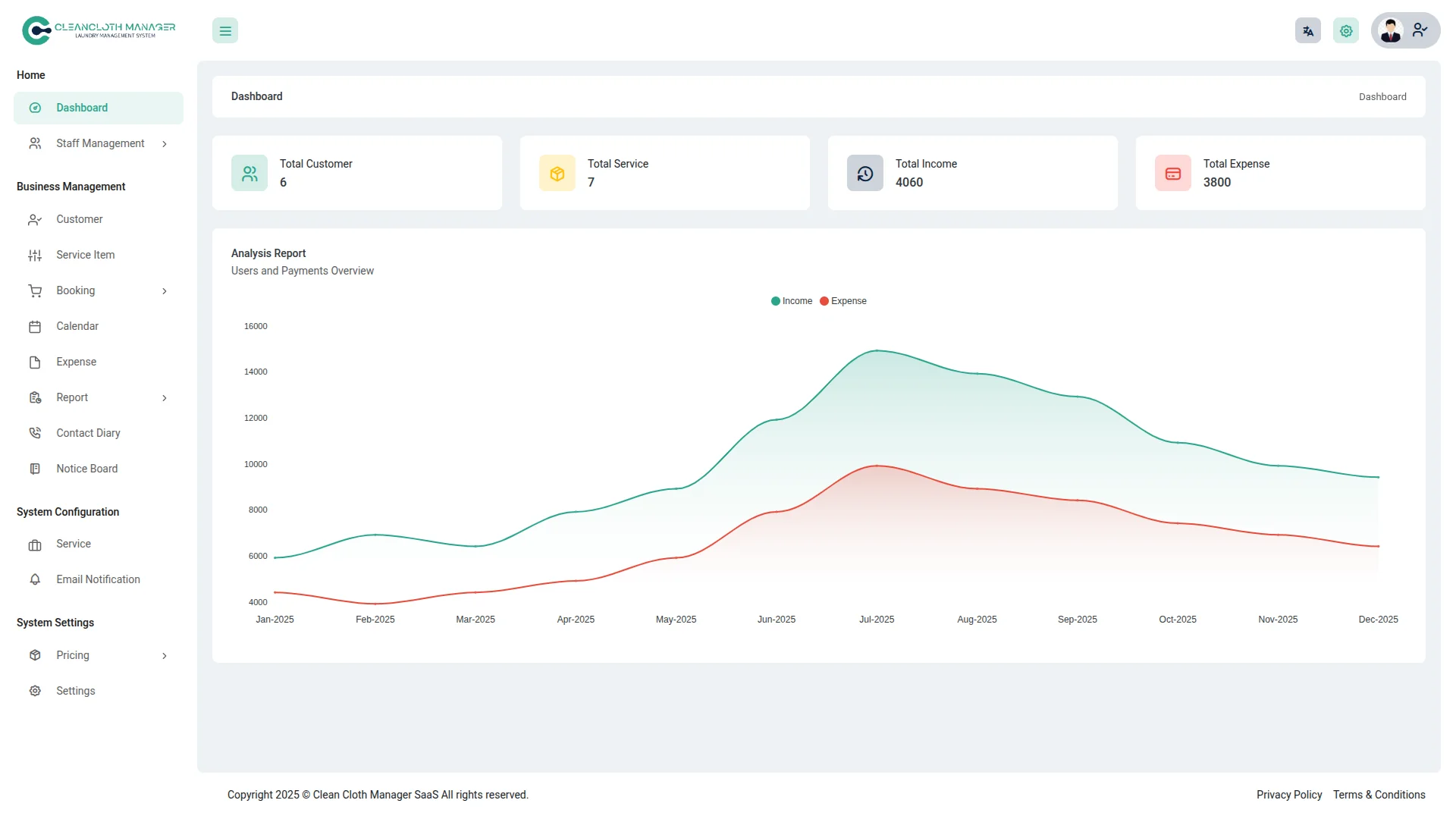Click the Email Notification bell icon
Viewport: 1456px width, 819px height.
pyautogui.click(x=35, y=579)
